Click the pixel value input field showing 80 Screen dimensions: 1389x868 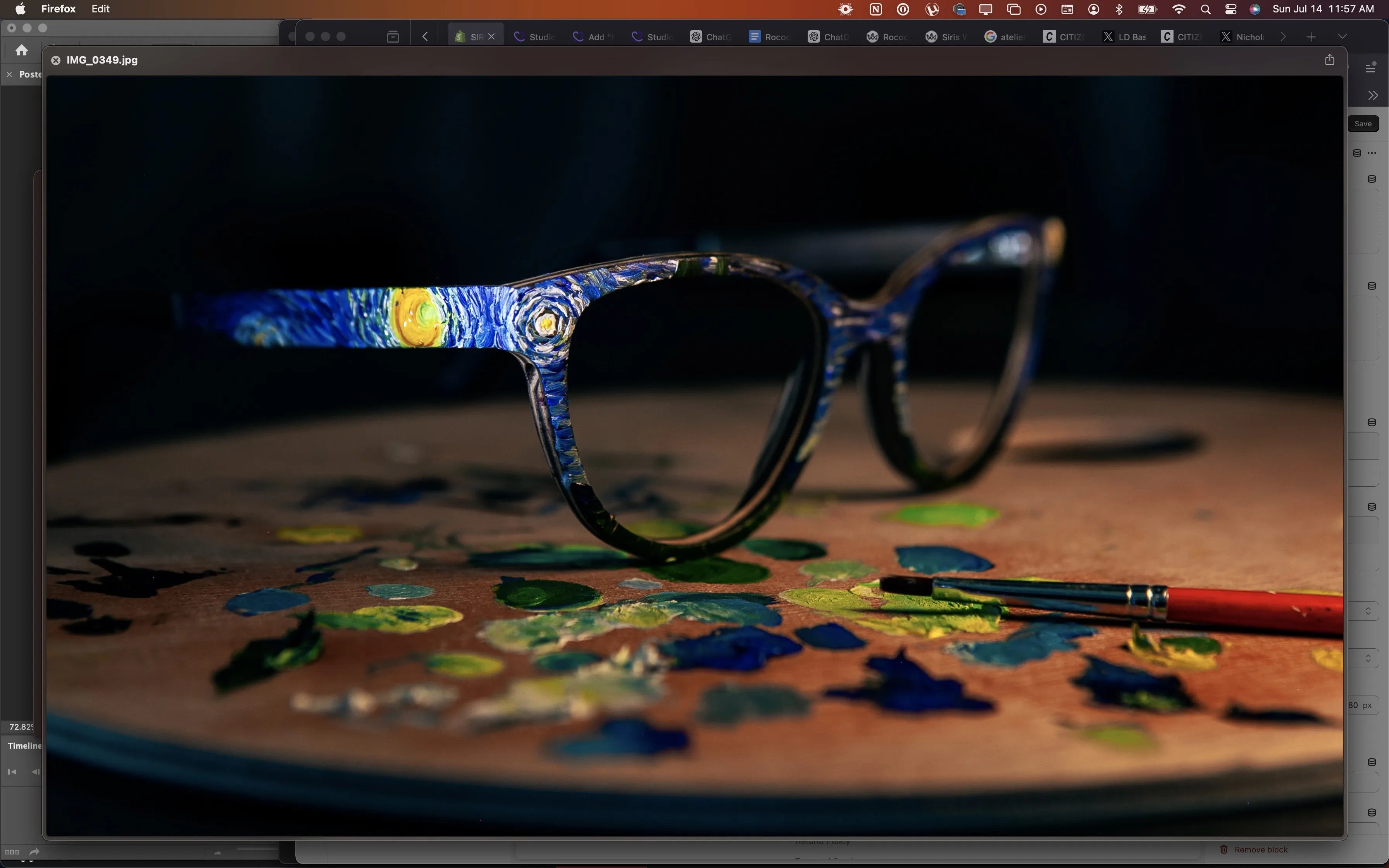point(1364,705)
